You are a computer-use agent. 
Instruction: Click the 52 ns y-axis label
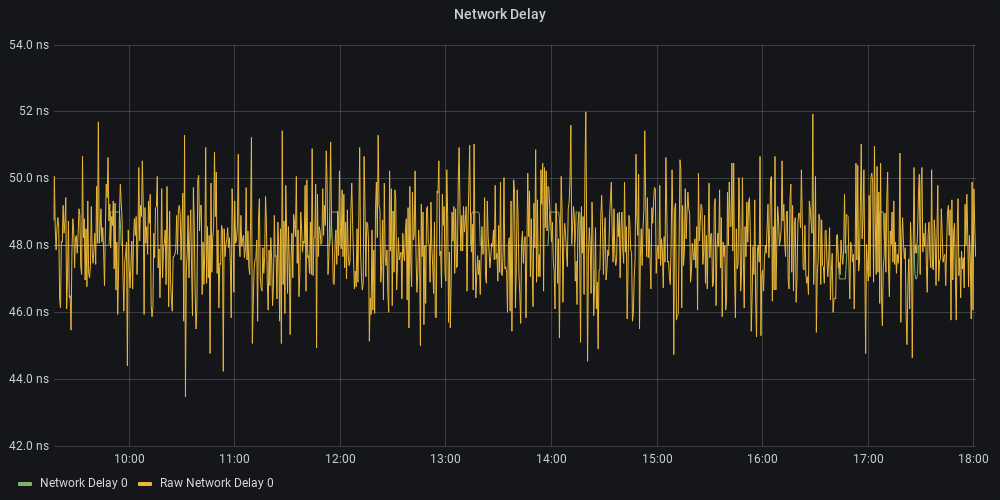point(34,111)
